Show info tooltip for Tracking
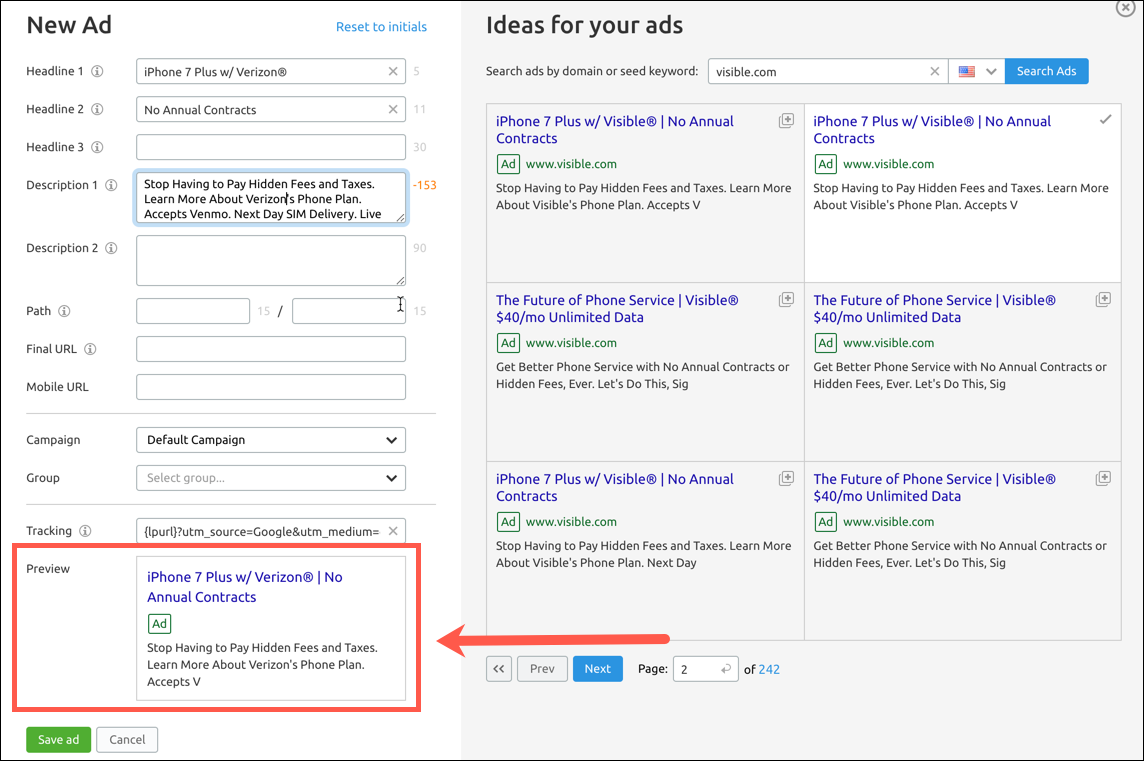The image size is (1144, 761). click(x=85, y=530)
